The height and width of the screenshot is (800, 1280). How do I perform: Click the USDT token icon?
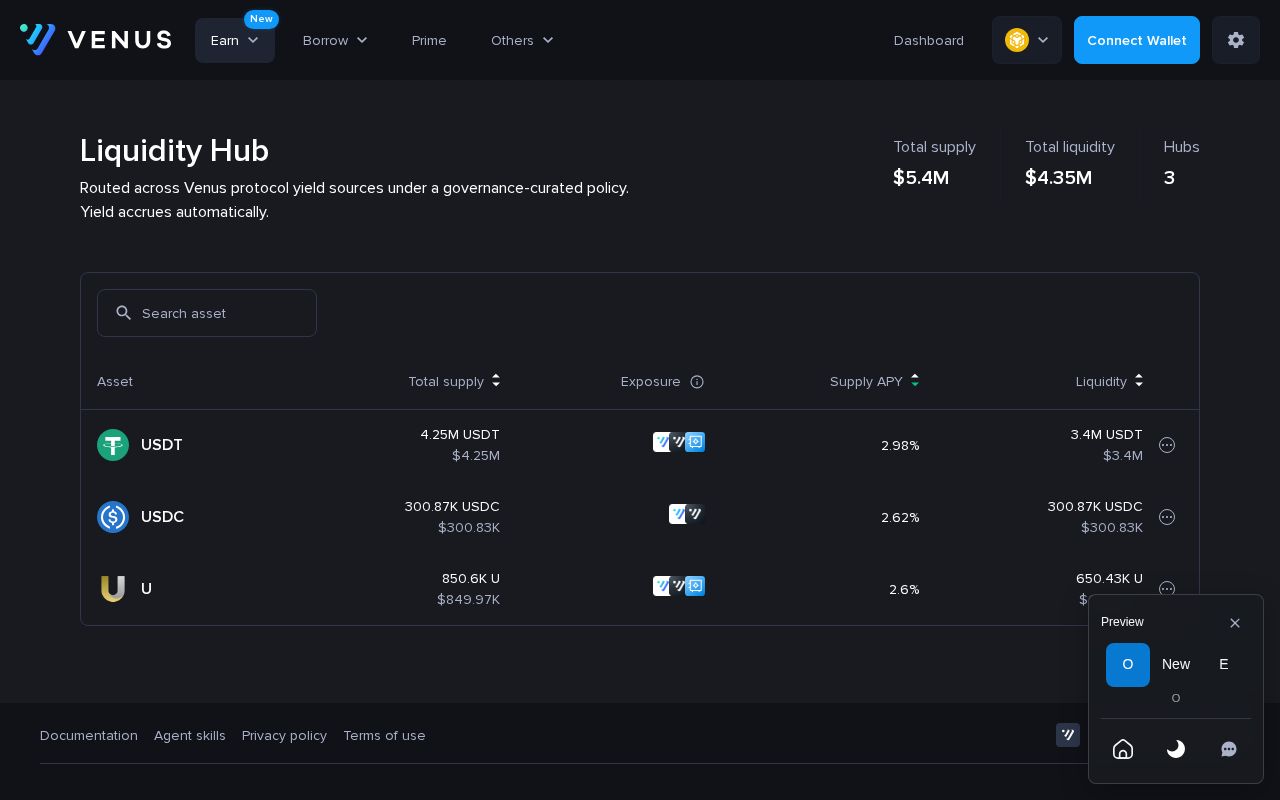pos(113,445)
